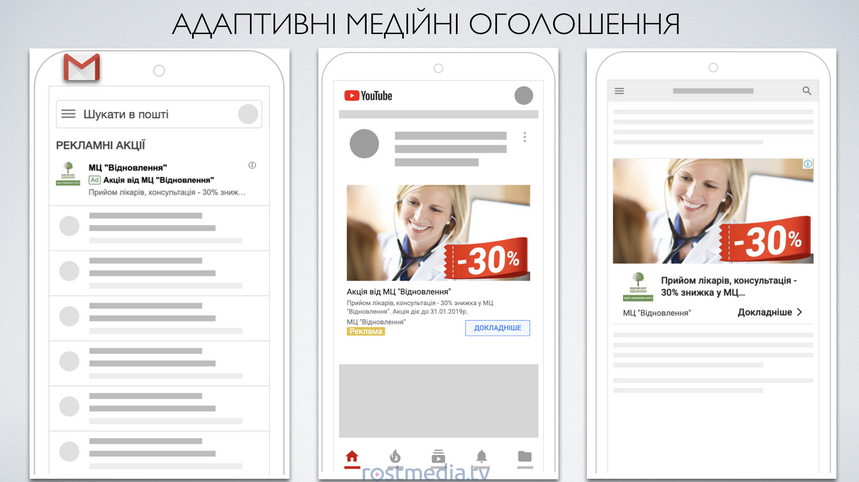Click the ad info icon on the right banner
859x482 pixels.
pyautogui.click(x=807, y=164)
